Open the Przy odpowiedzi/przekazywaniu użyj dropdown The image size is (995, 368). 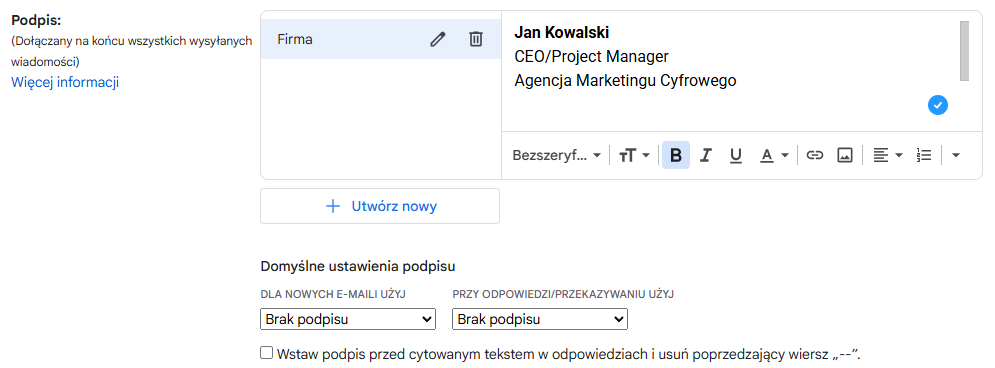(540, 319)
